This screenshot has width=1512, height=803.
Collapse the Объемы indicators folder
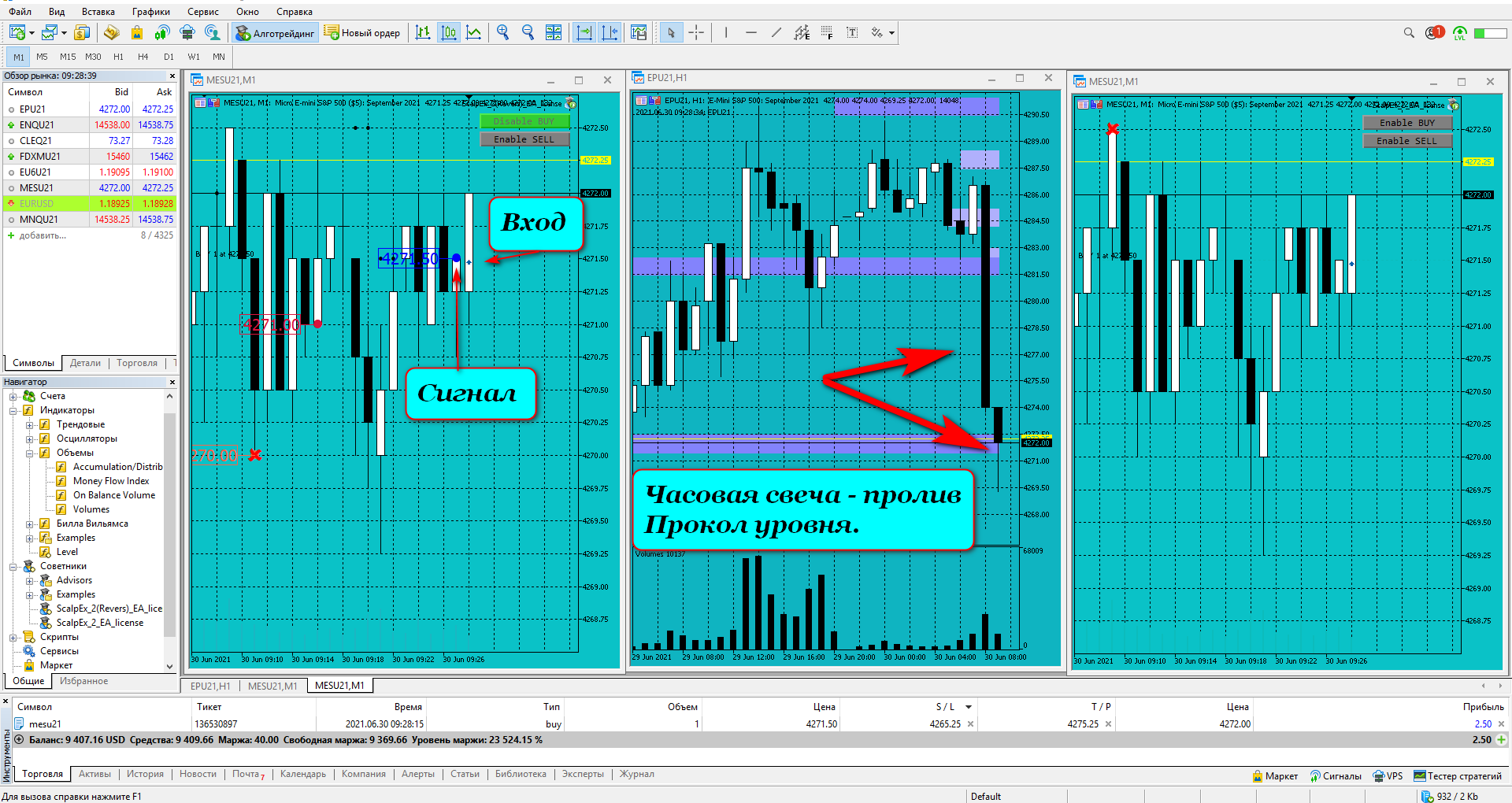(29, 453)
